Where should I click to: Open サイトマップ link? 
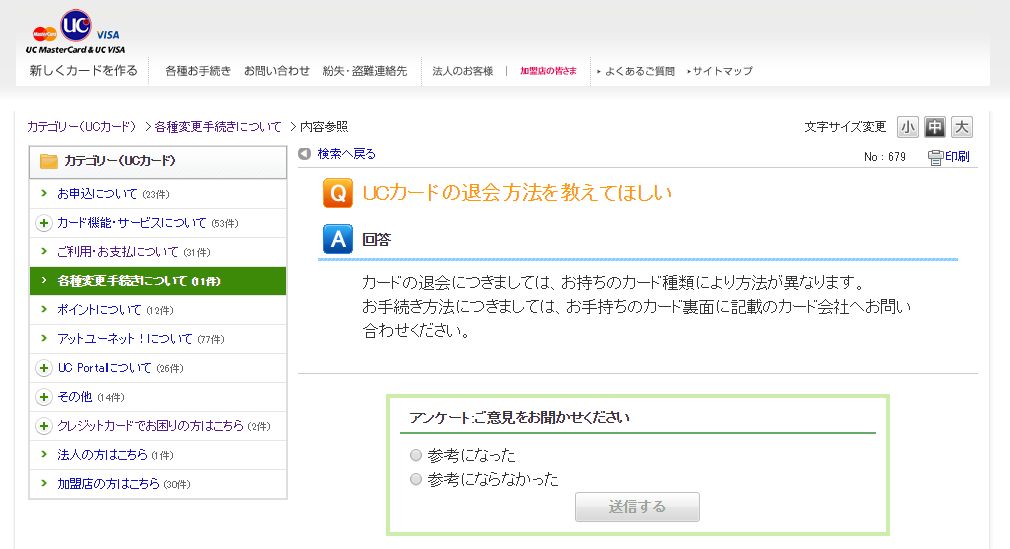pos(722,71)
